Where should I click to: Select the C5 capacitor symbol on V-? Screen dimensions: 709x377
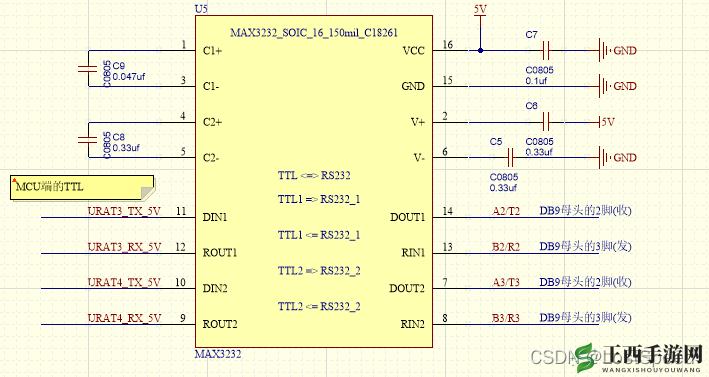510,158
